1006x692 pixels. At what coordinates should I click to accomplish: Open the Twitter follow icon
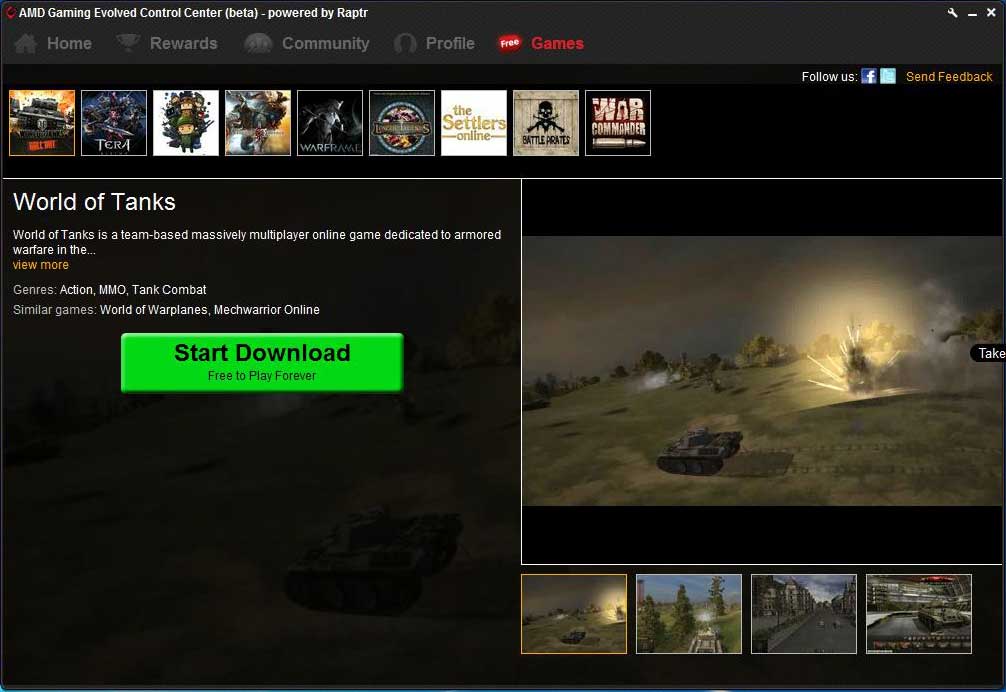(888, 76)
